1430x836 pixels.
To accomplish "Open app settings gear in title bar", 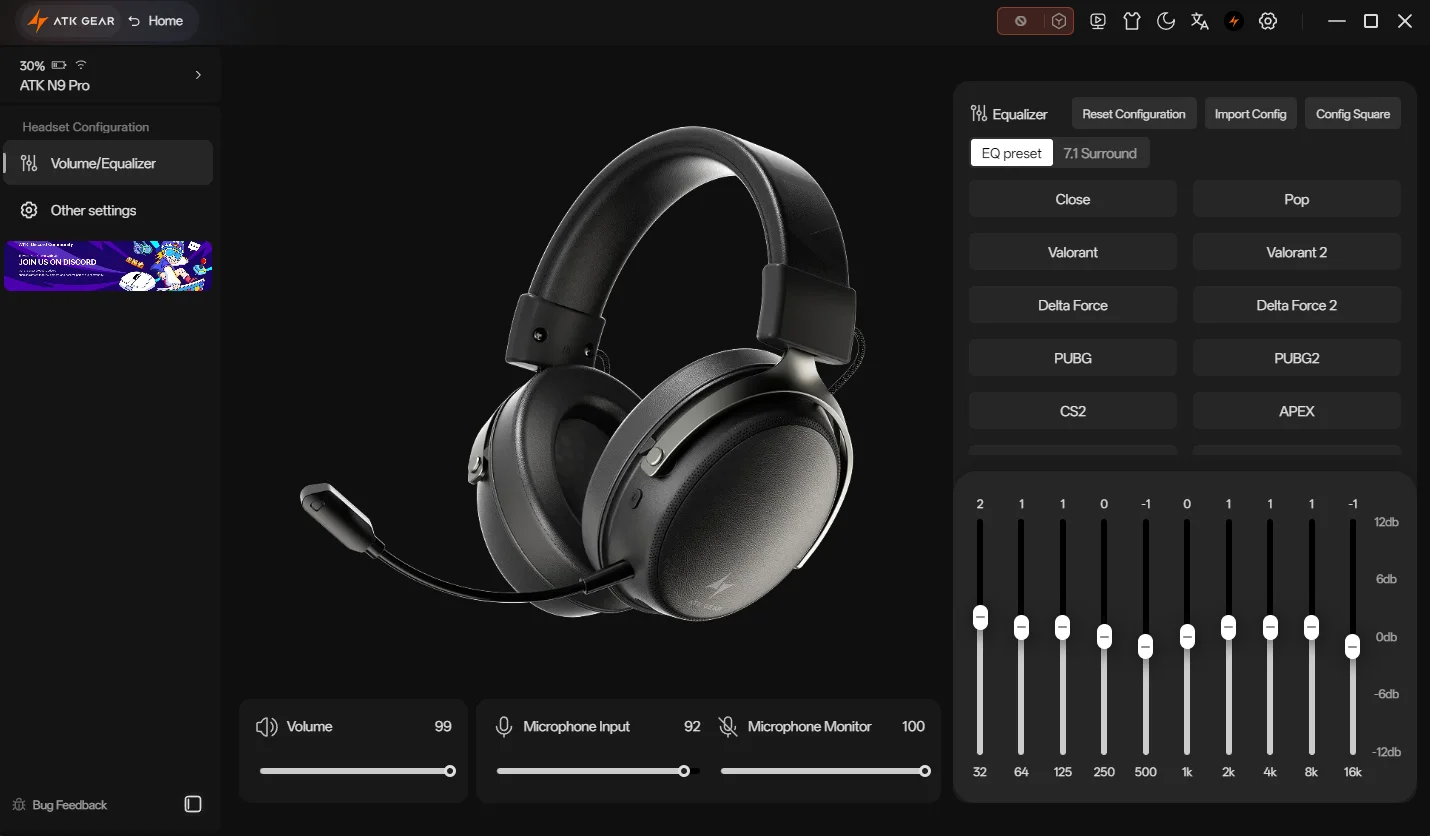I will 1268,21.
